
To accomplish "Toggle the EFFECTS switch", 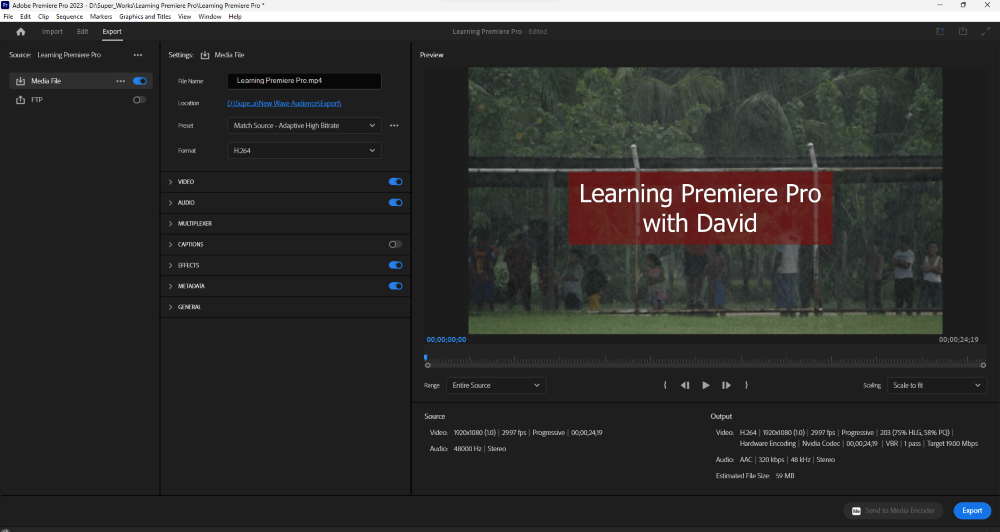I will coord(395,265).
